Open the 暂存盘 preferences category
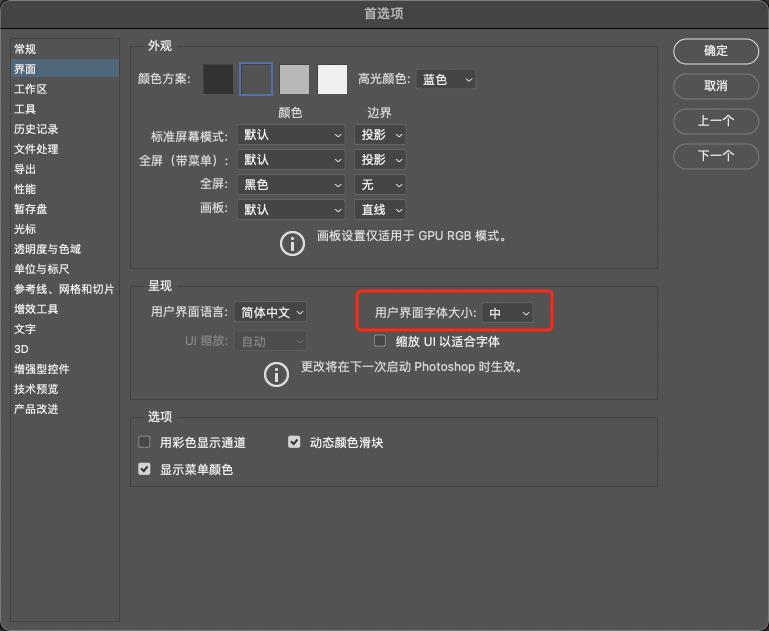 [x=65, y=209]
